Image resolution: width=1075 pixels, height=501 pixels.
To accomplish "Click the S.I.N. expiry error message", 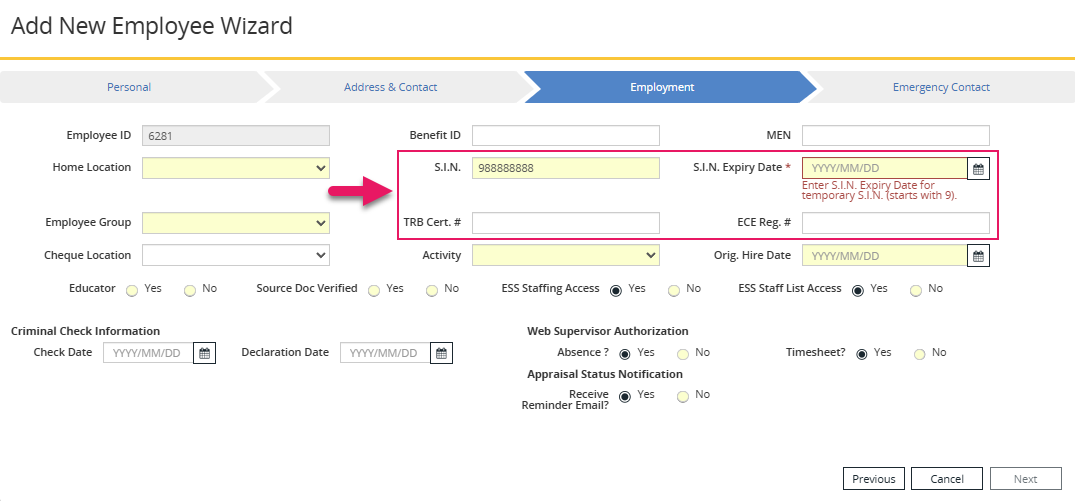I will (880, 190).
